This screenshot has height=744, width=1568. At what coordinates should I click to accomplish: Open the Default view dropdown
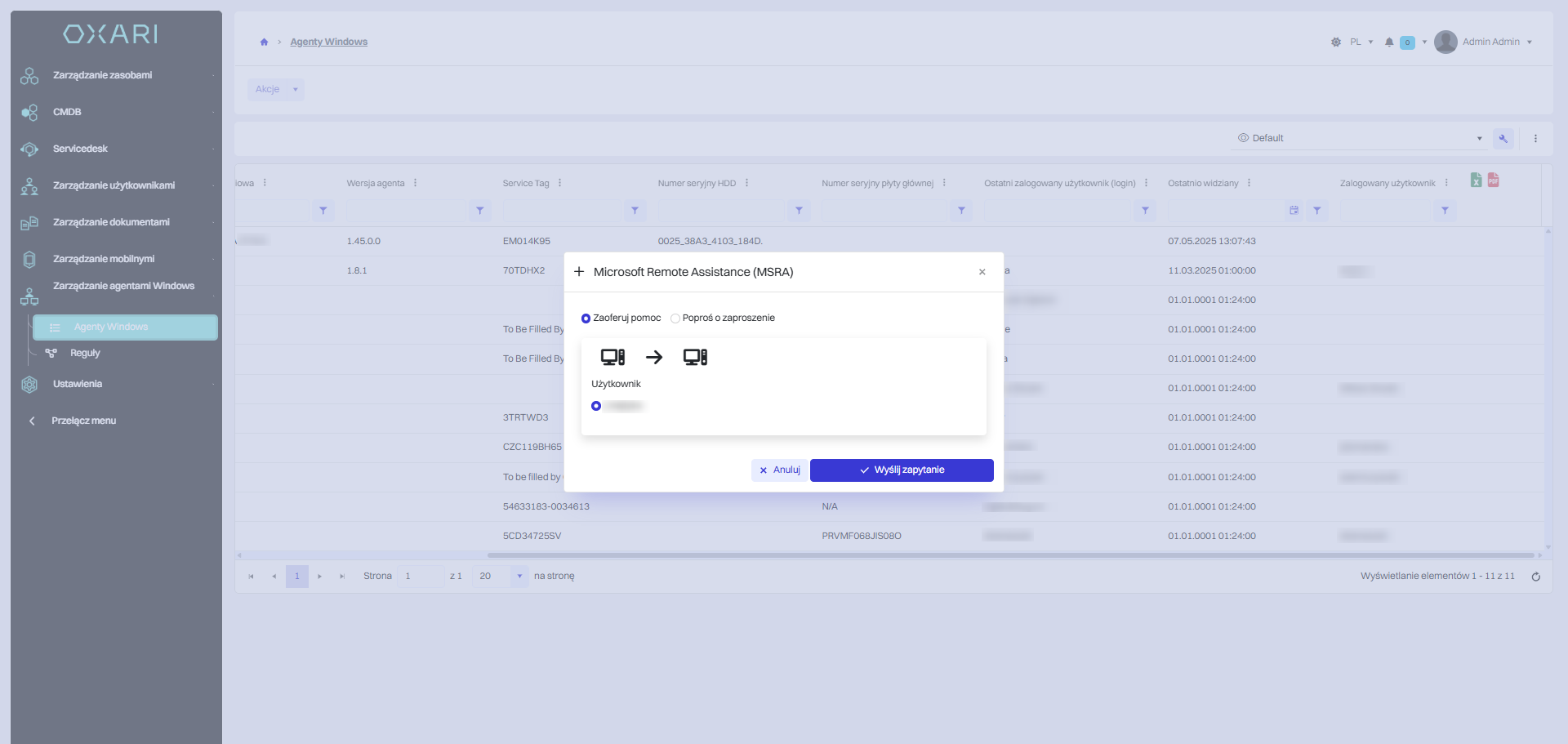[x=1360, y=138]
